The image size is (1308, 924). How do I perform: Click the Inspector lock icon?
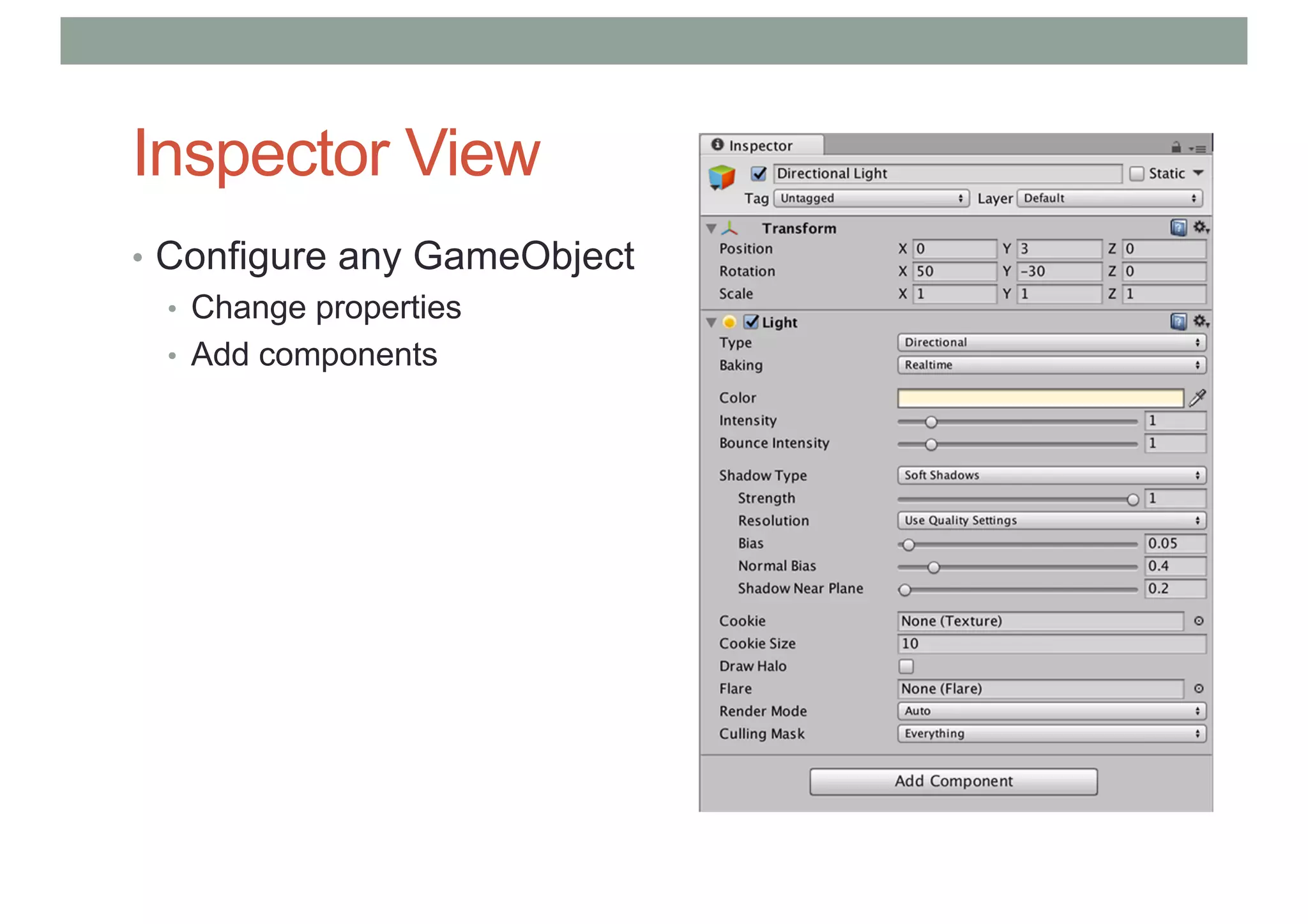pyautogui.click(x=1176, y=148)
